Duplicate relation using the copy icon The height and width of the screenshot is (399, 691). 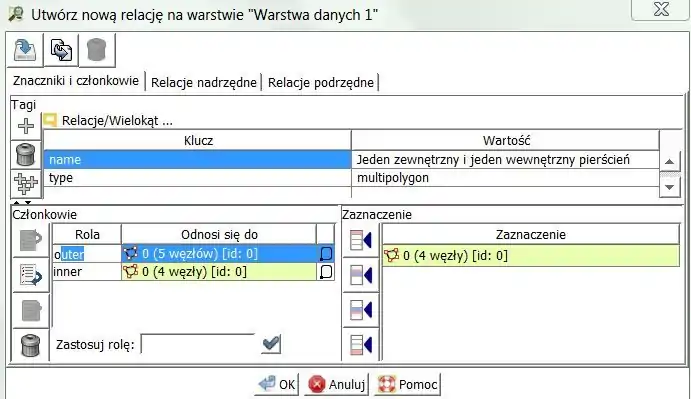(x=61, y=50)
